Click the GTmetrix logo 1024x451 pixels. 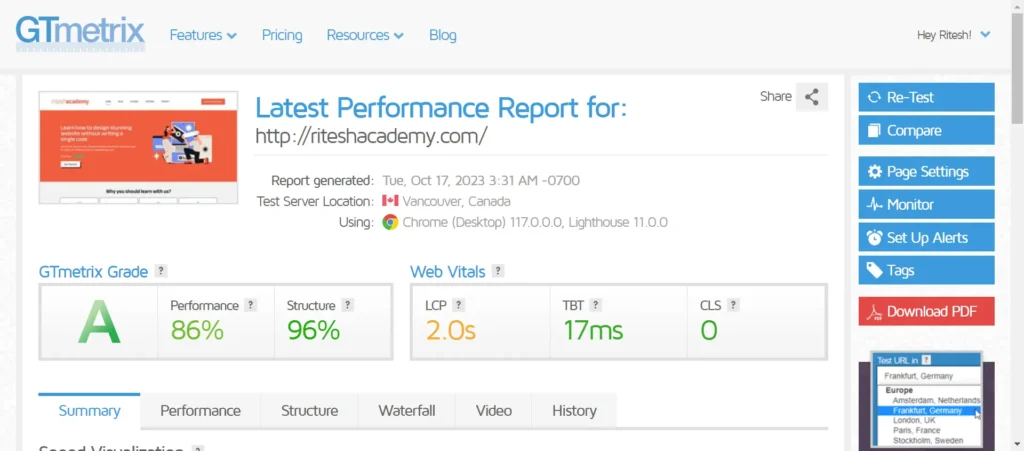80,33
